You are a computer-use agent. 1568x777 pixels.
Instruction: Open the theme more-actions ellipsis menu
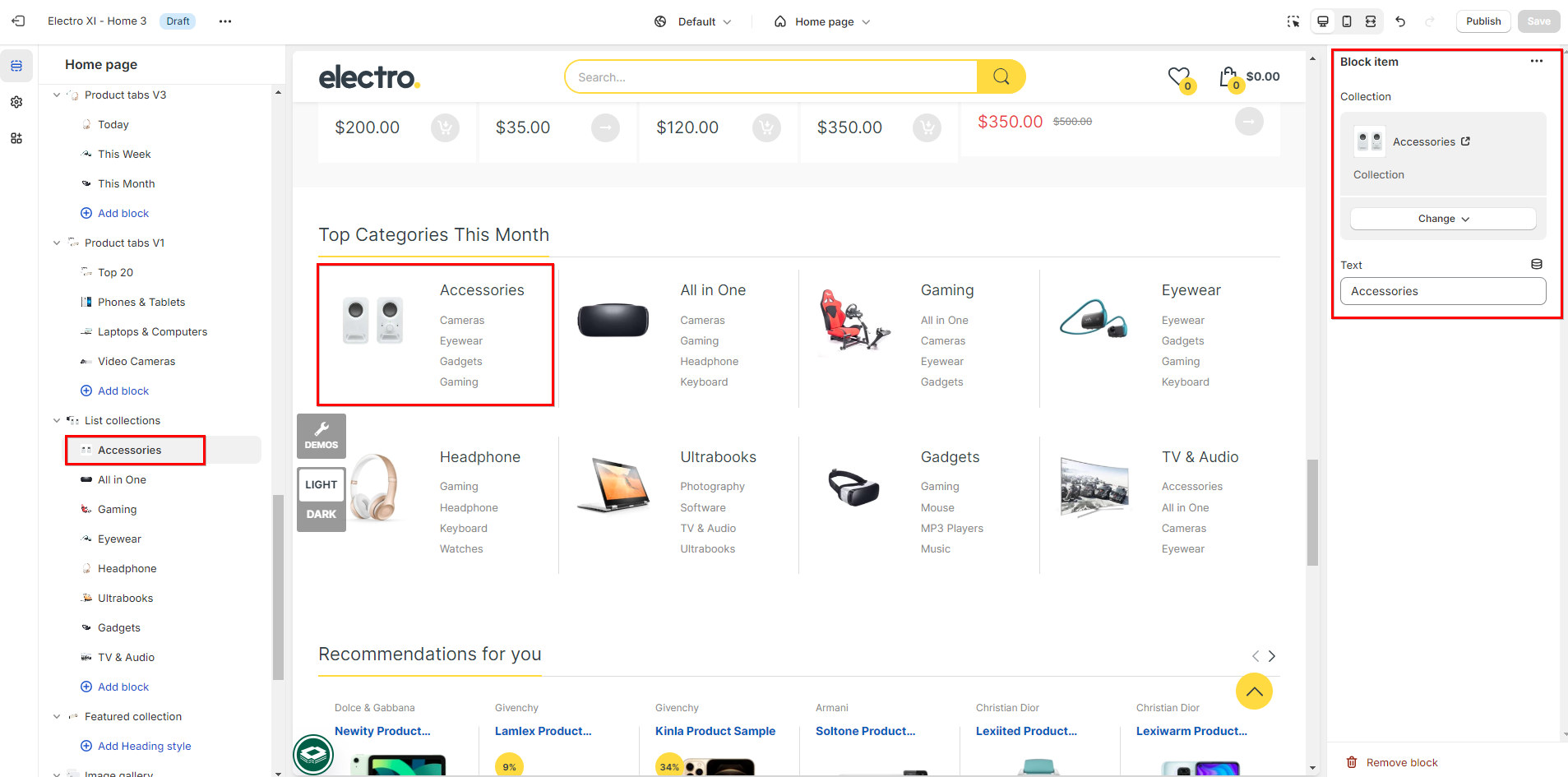coord(225,21)
